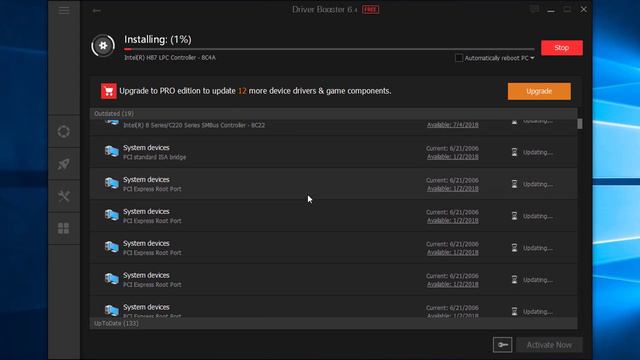Click the red shopping cart icon
This screenshot has height=360, width=640.
coord(109,91)
